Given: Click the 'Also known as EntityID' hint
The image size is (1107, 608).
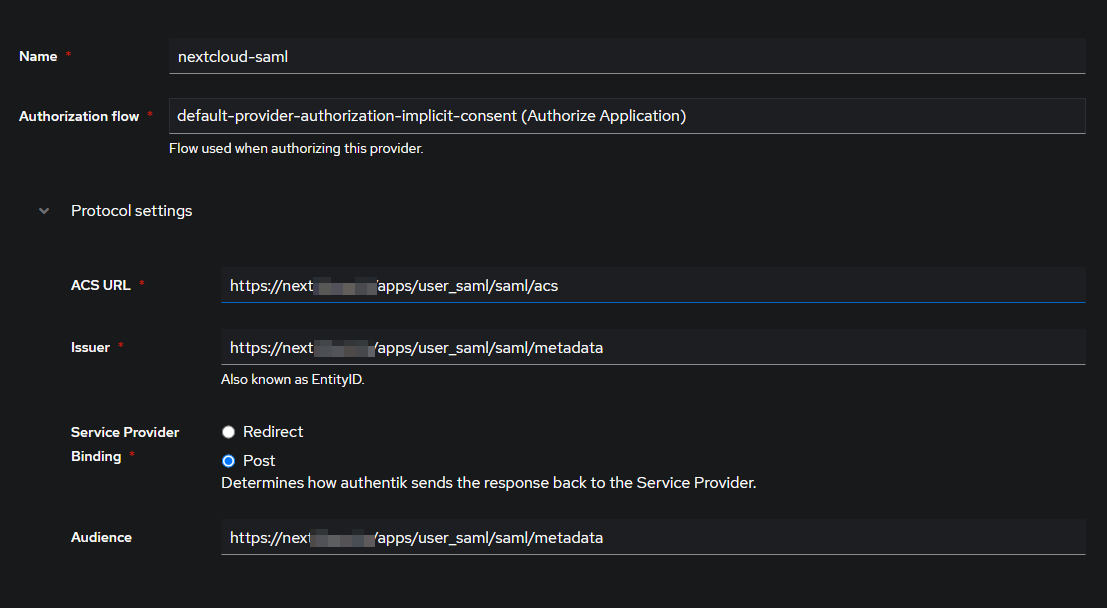Looking at the screenshot, I should coord(292,380).
